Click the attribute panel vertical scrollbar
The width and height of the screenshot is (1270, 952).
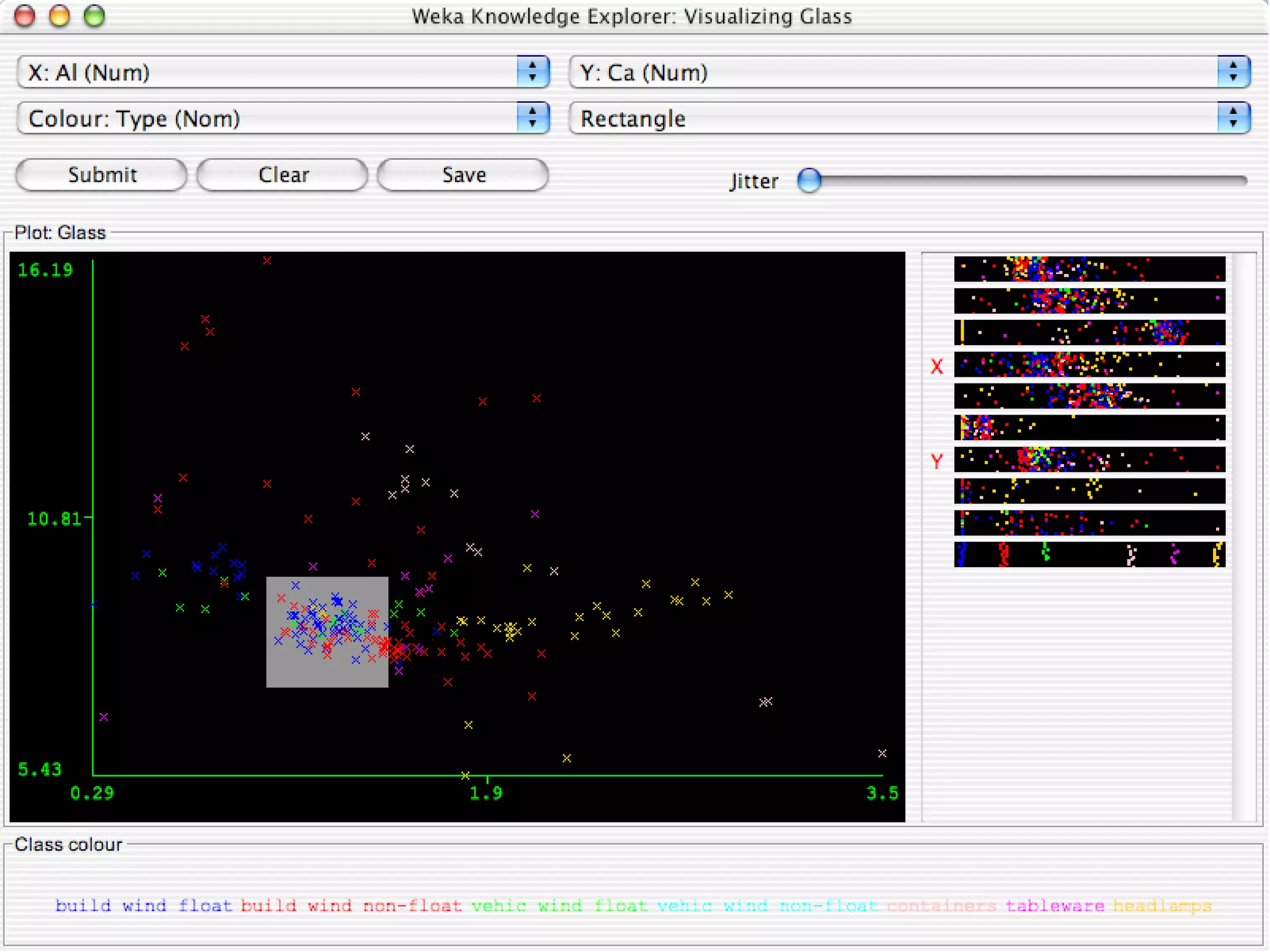(x=1243, y=536)
